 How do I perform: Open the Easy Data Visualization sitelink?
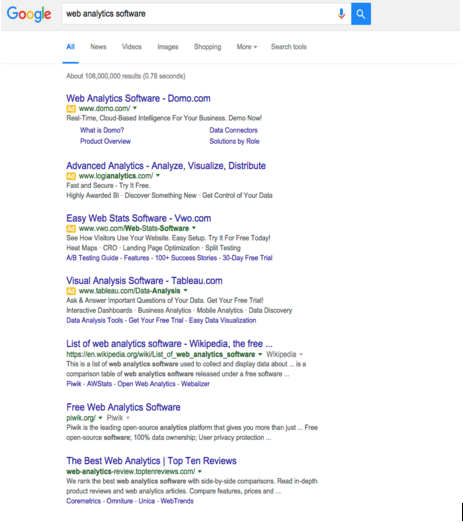click(222, 320)
